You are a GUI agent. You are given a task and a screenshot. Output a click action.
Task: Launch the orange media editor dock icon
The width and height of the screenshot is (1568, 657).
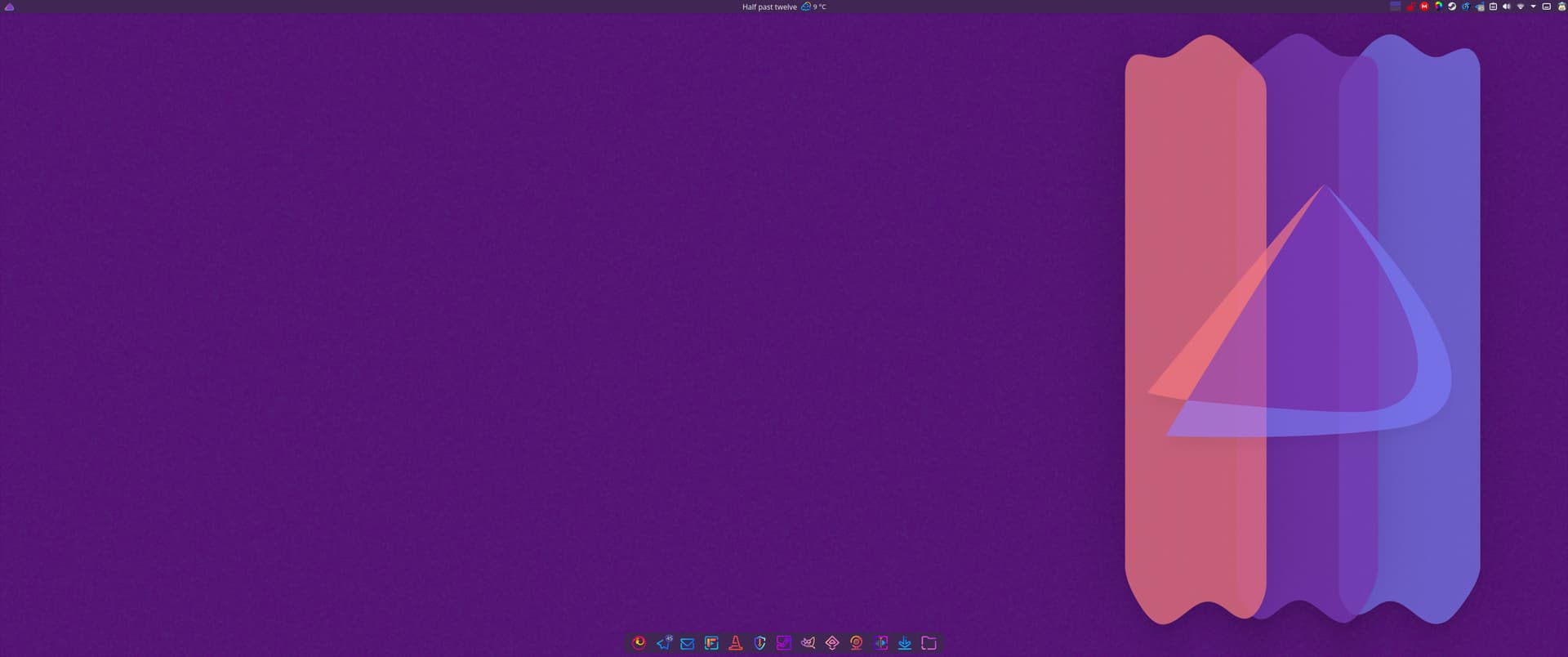click(x=711, y=643)
